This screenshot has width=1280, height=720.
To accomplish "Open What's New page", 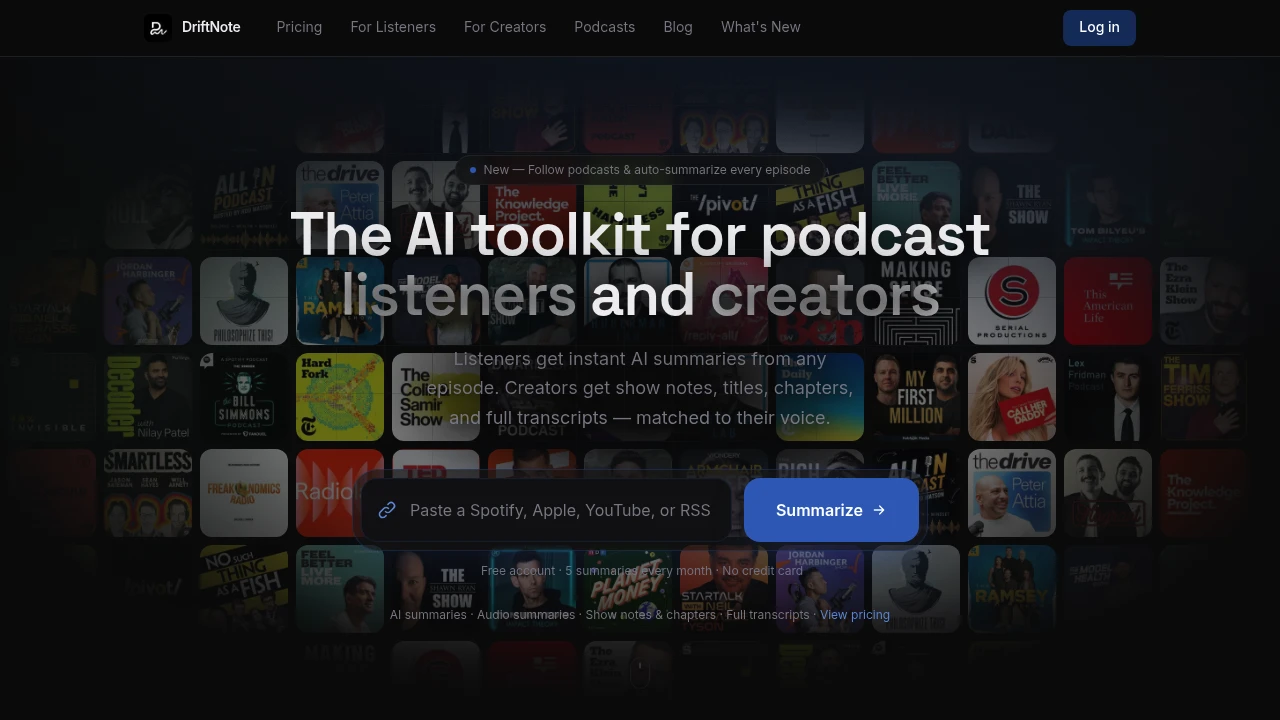I will (761, 27).
